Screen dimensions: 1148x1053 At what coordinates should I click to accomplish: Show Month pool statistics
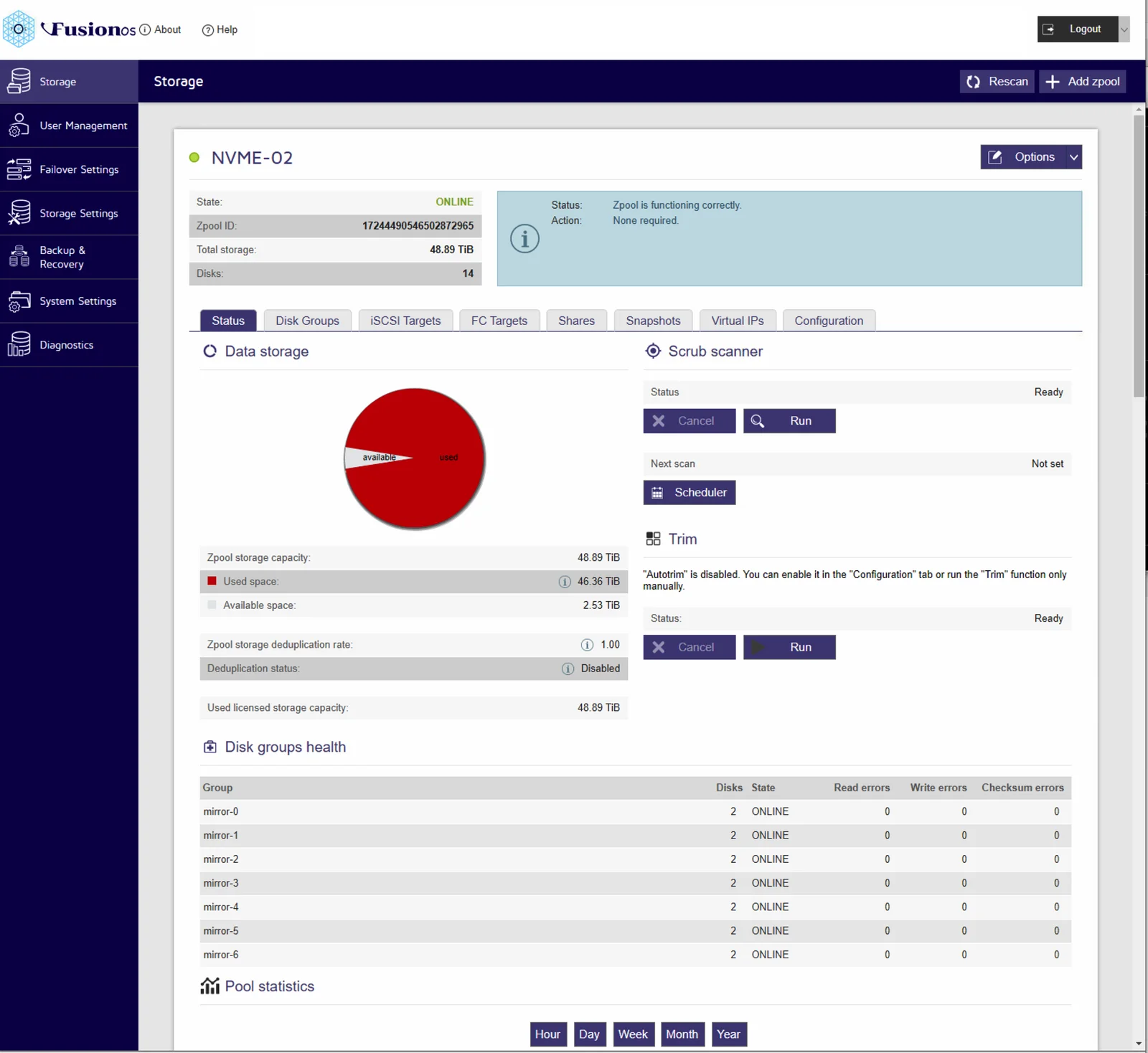682,1034
